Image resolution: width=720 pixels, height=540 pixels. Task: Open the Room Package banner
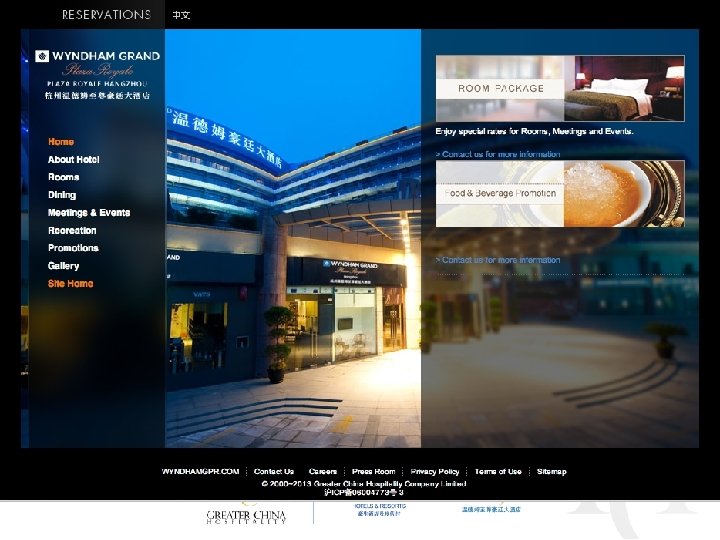(560, 89)
